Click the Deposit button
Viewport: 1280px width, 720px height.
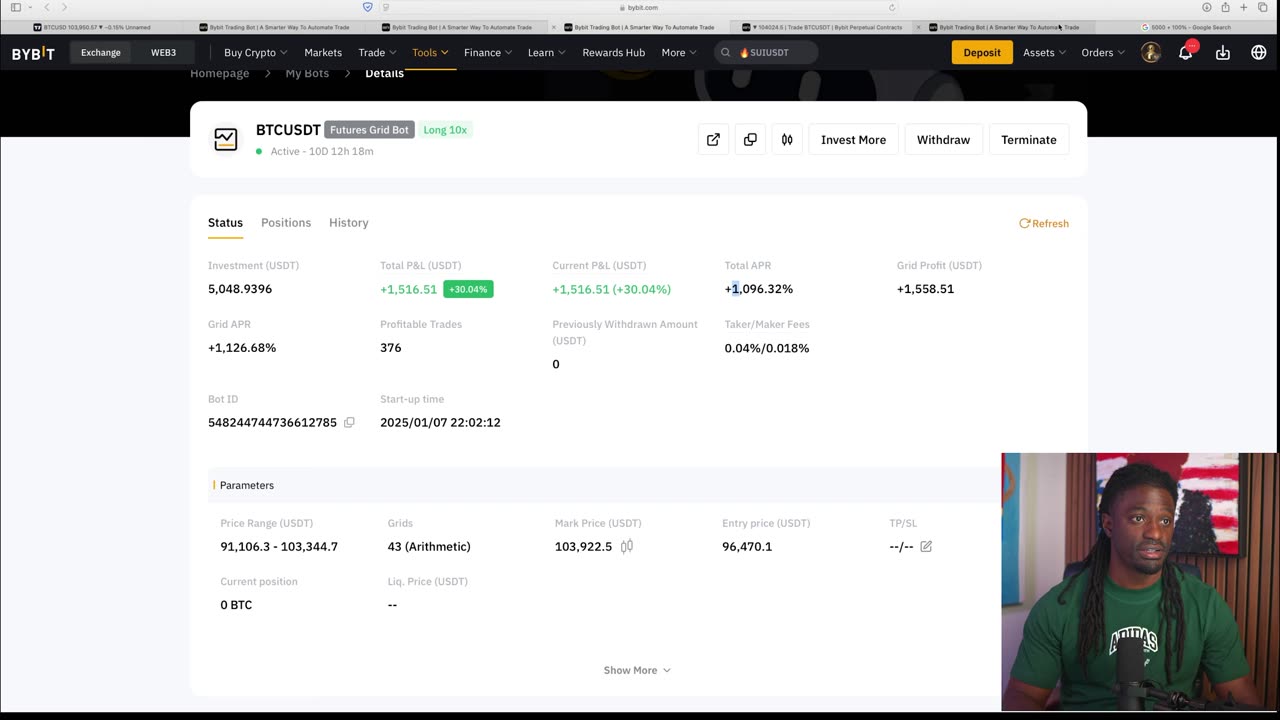tap(982, 52)
